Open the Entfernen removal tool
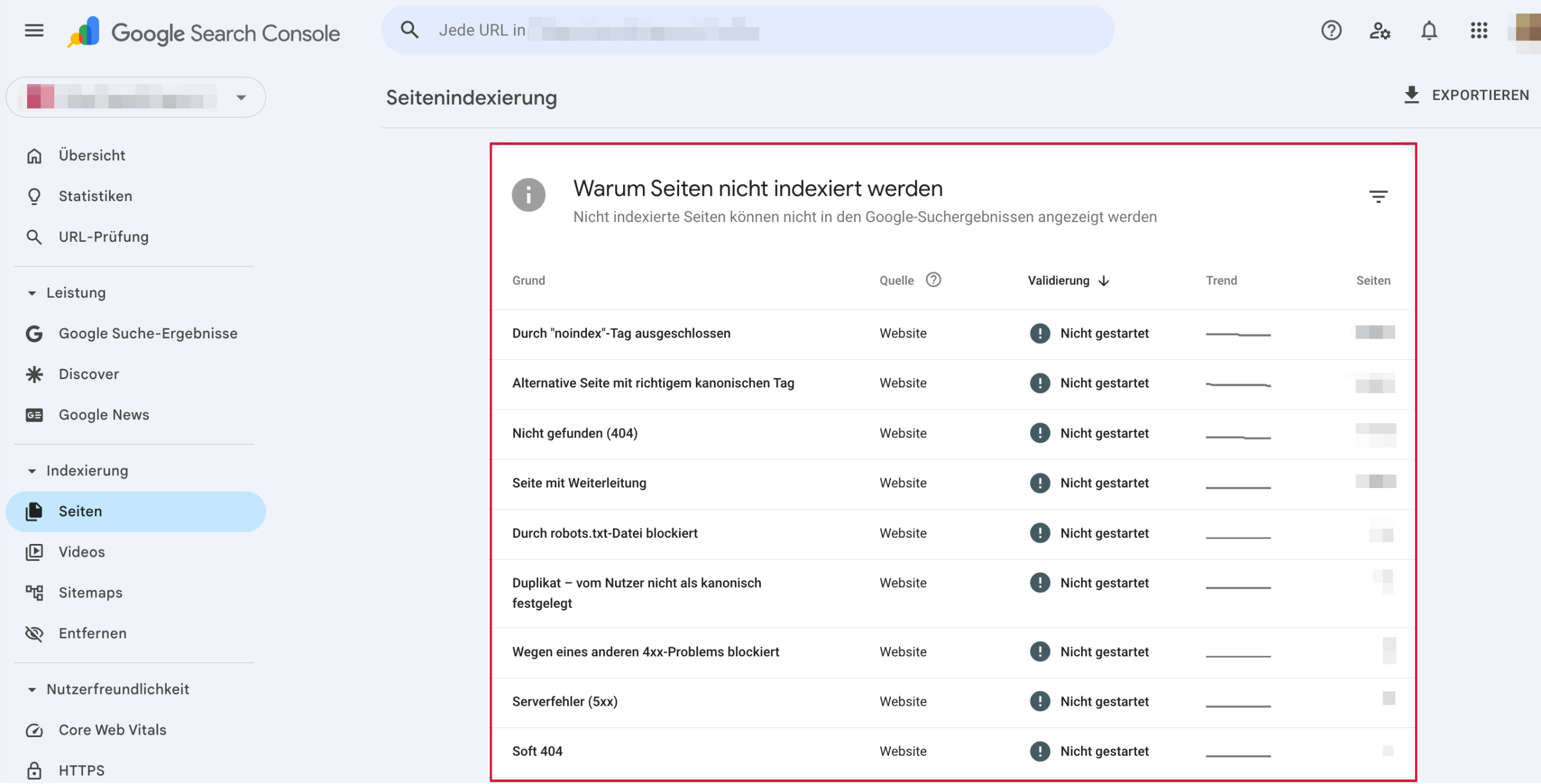The width and height of the screenshot is (1541, 784). (92, 633)
